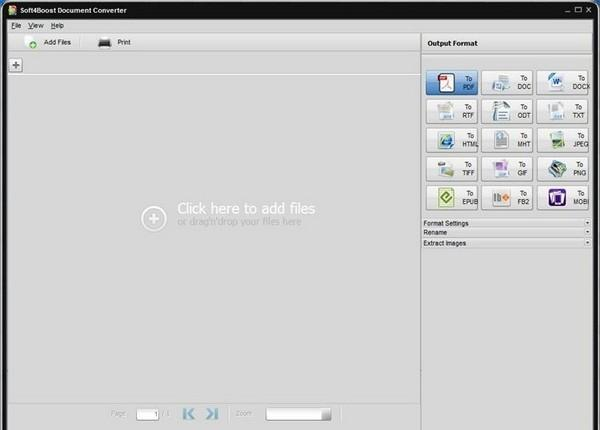Minimize the Document Converter window
The width and height of the screenshot is (600, 430).
567,10
